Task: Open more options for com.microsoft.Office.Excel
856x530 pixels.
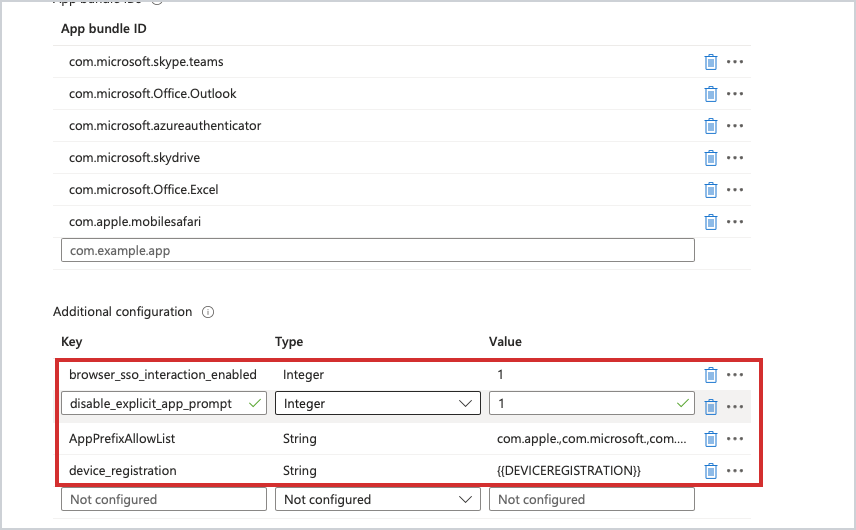Action: tap(735, 190)
